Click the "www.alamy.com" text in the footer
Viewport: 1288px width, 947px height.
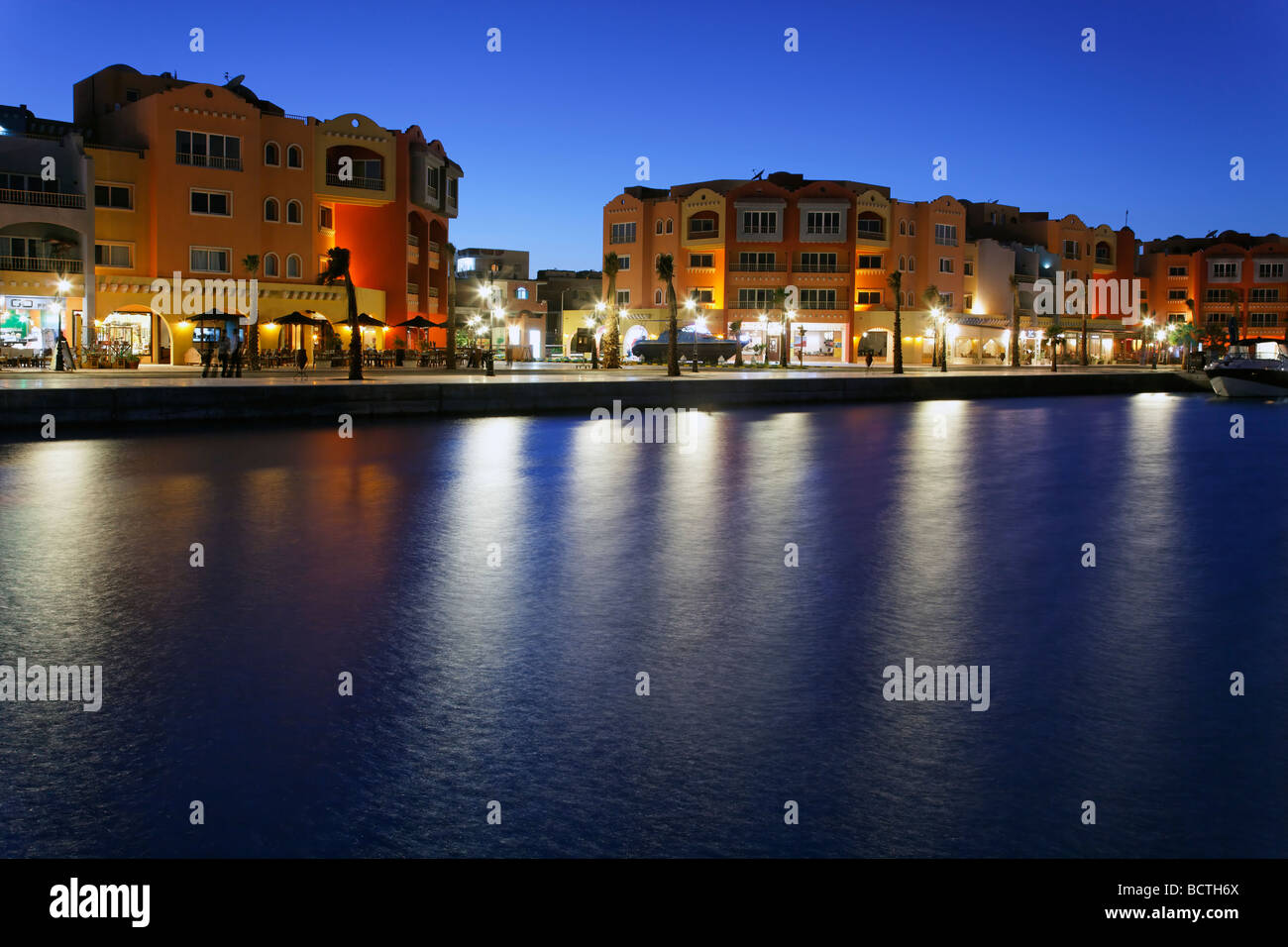click(x=1171, y=913)
